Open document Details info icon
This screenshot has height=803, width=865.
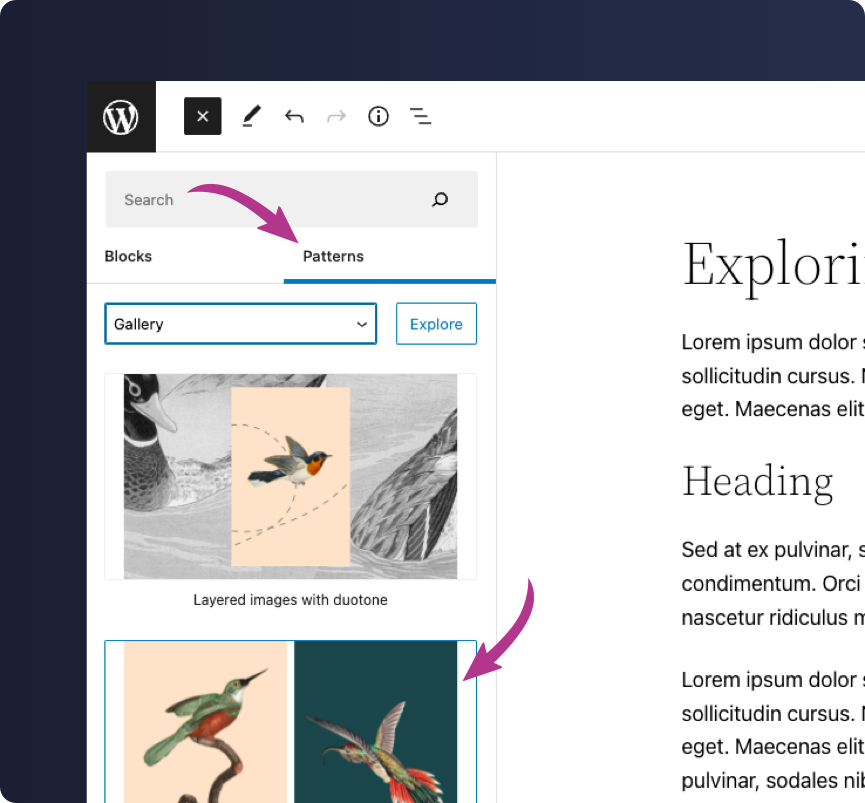click(378, 116)
